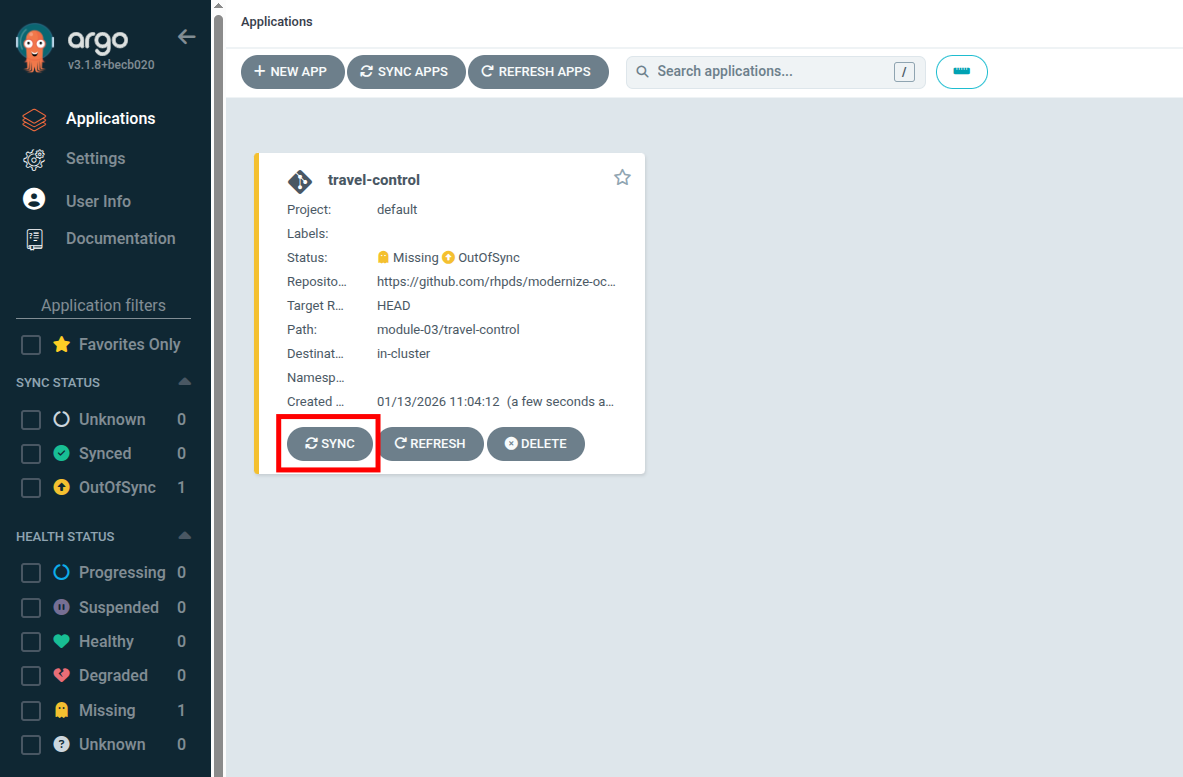Select Applications in the sidebar navigation
1183x777 pixels.
[x=110, y=118]
